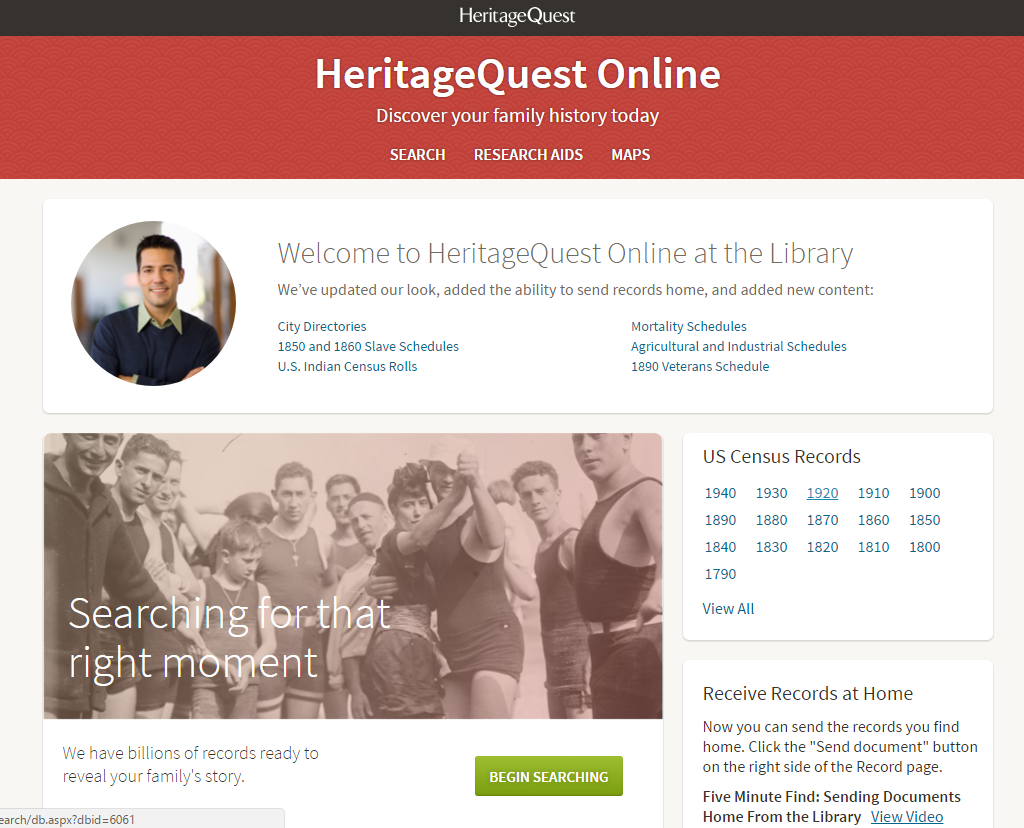
Task: Click the HeritageQuest logo in top bar
Action: click(x=517, y=16)
